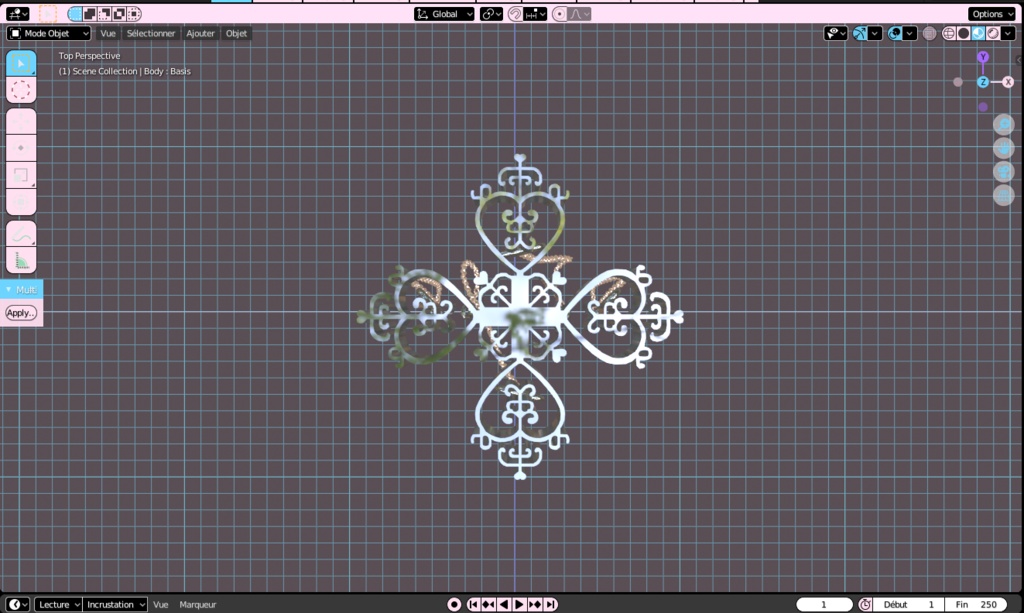Open the Mode Objet dropdown
Image resolution: width=1024 pixels, height=613 pixels.
[49, 33]
